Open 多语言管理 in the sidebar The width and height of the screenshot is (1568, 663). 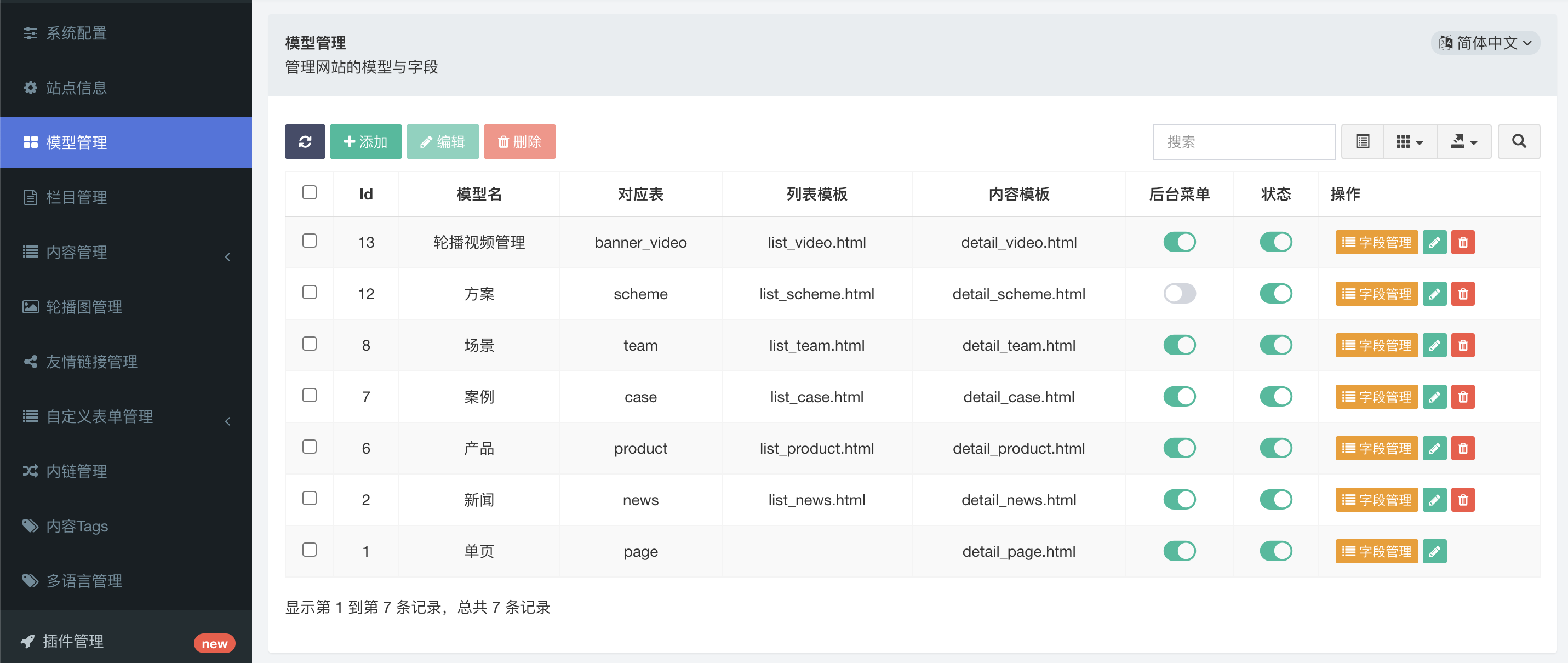click(126, 581)
